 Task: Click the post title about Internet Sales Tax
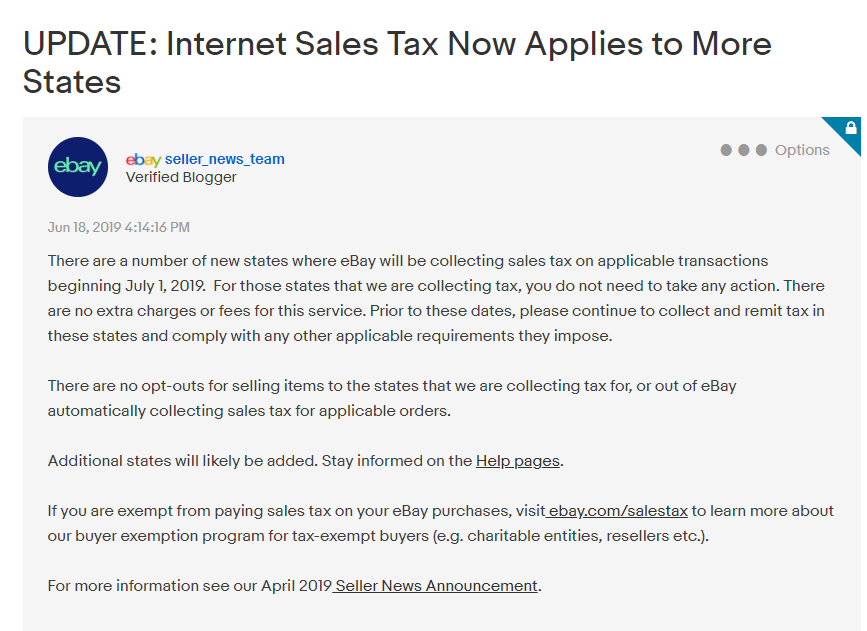pyautogui.click(x=397, y=62)
